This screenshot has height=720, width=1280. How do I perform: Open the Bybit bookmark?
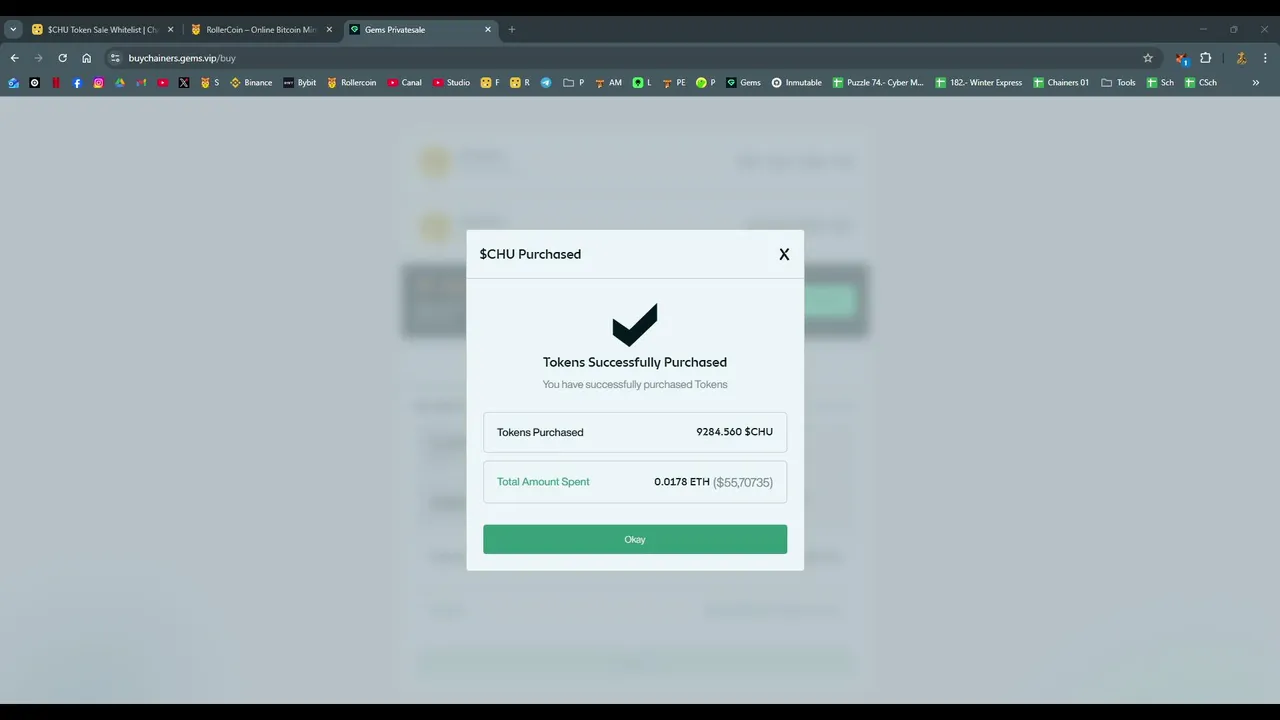pyautogui.click(x=300, y=83)
